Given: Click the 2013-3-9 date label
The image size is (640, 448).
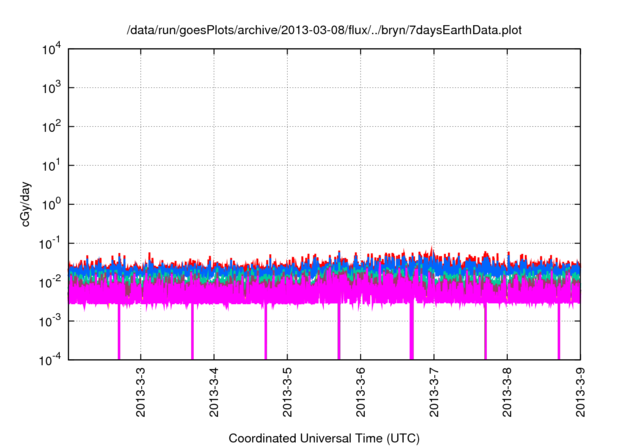Looking at the screenshot, I should tap(580, 392).
